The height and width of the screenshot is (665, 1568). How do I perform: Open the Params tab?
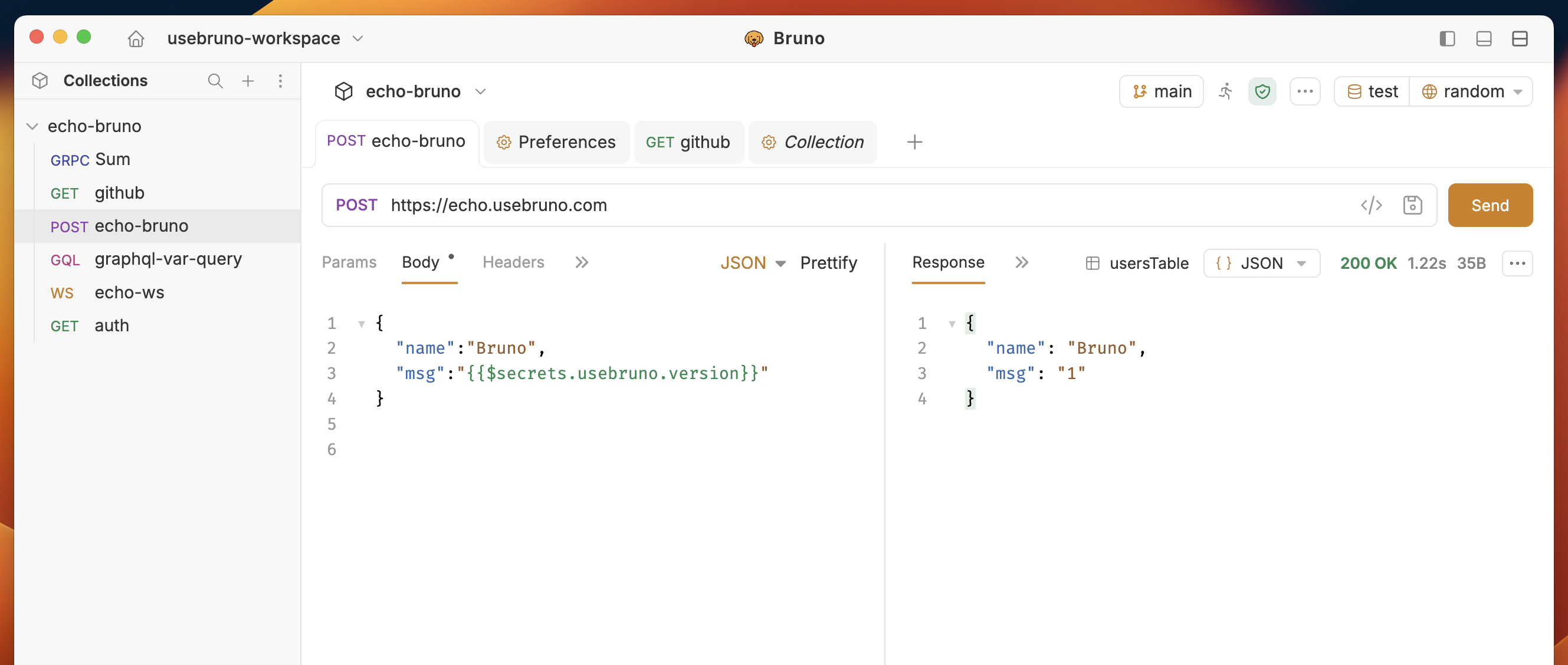tap(349, 262)
